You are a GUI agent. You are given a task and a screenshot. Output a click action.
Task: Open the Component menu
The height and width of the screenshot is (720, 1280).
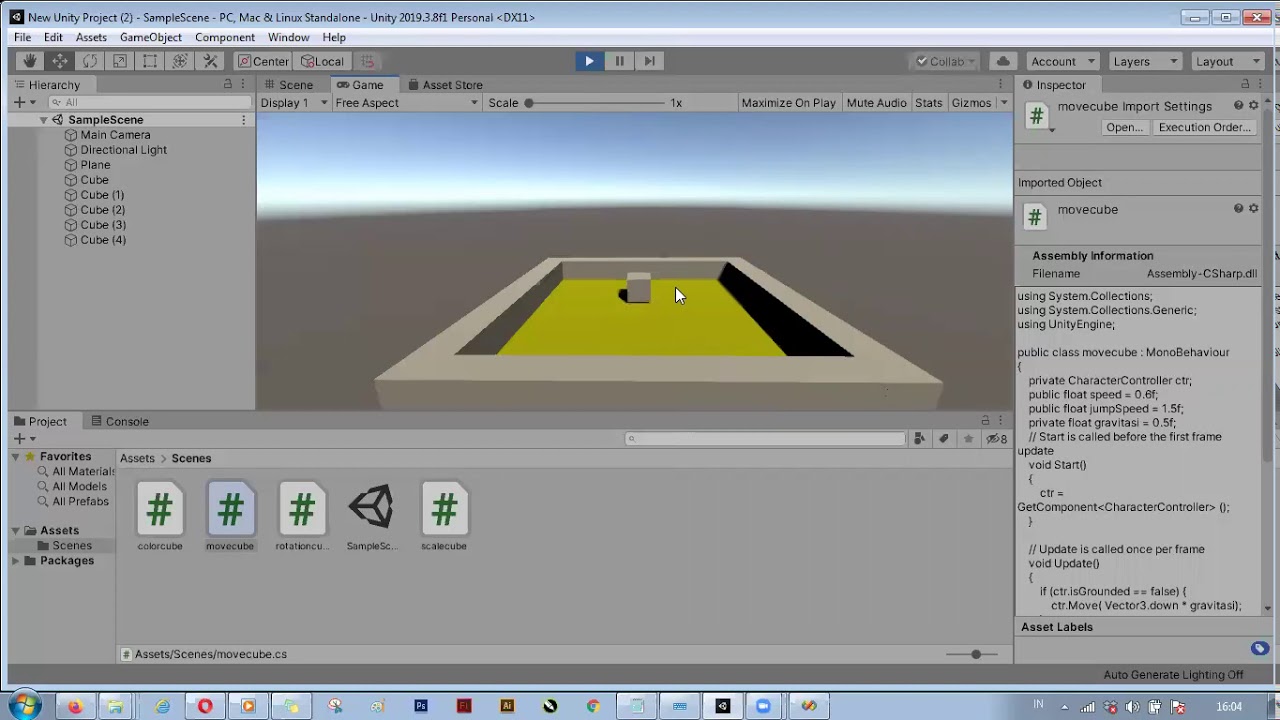(x=225, y=37)
